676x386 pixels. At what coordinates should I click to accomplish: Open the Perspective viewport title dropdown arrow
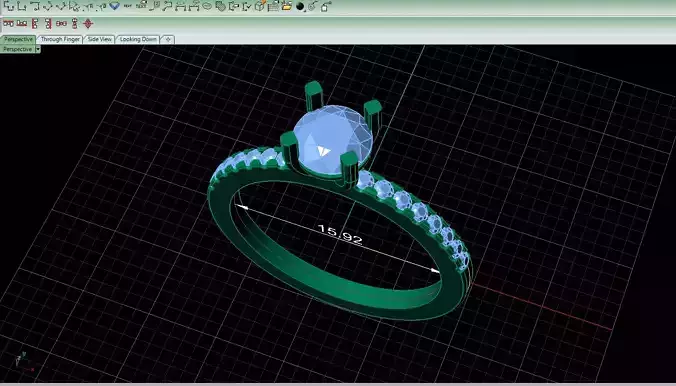38,49
